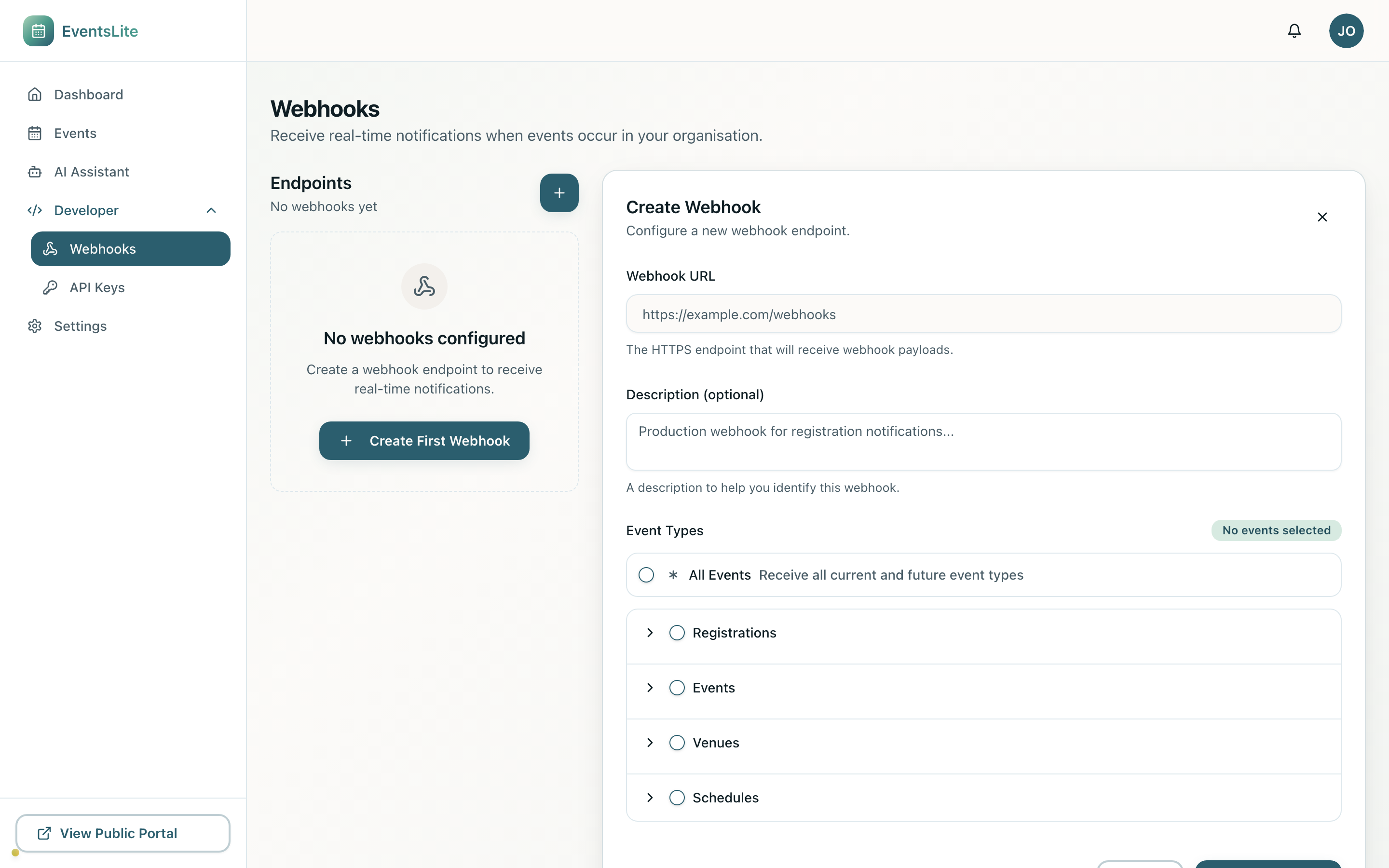1389x868 pixels.
Task: Select the All Events radio option
Action: (x=646, y=575)
